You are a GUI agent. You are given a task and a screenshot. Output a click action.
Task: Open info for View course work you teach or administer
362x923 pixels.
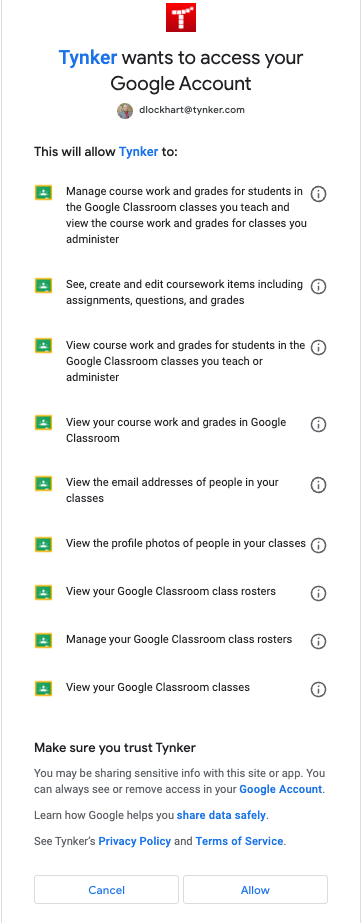318,347
